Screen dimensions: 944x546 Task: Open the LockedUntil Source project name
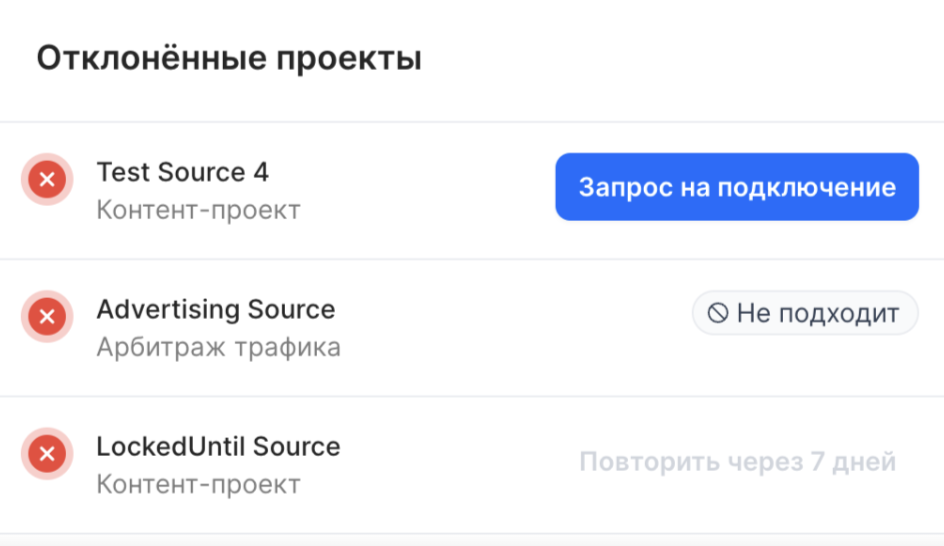(x=219, y=447)
